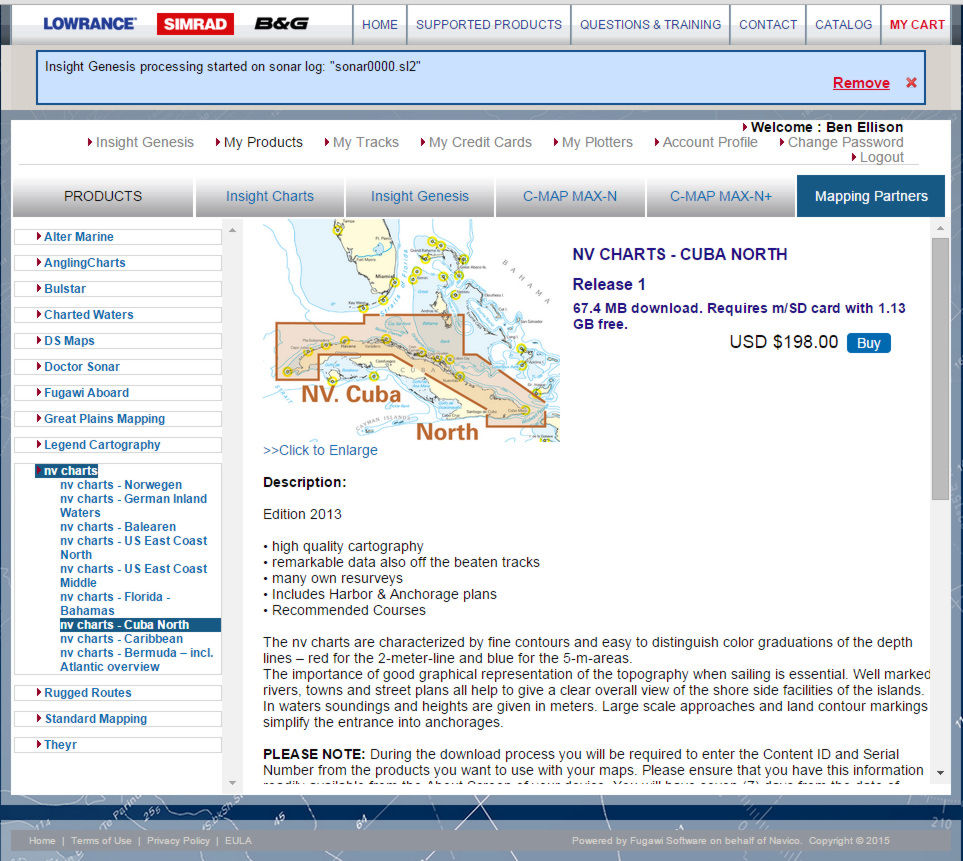Viewport: 963px width, 861px height.
Task: Select nv charts - Cuba North
Action: click(140, 625)
